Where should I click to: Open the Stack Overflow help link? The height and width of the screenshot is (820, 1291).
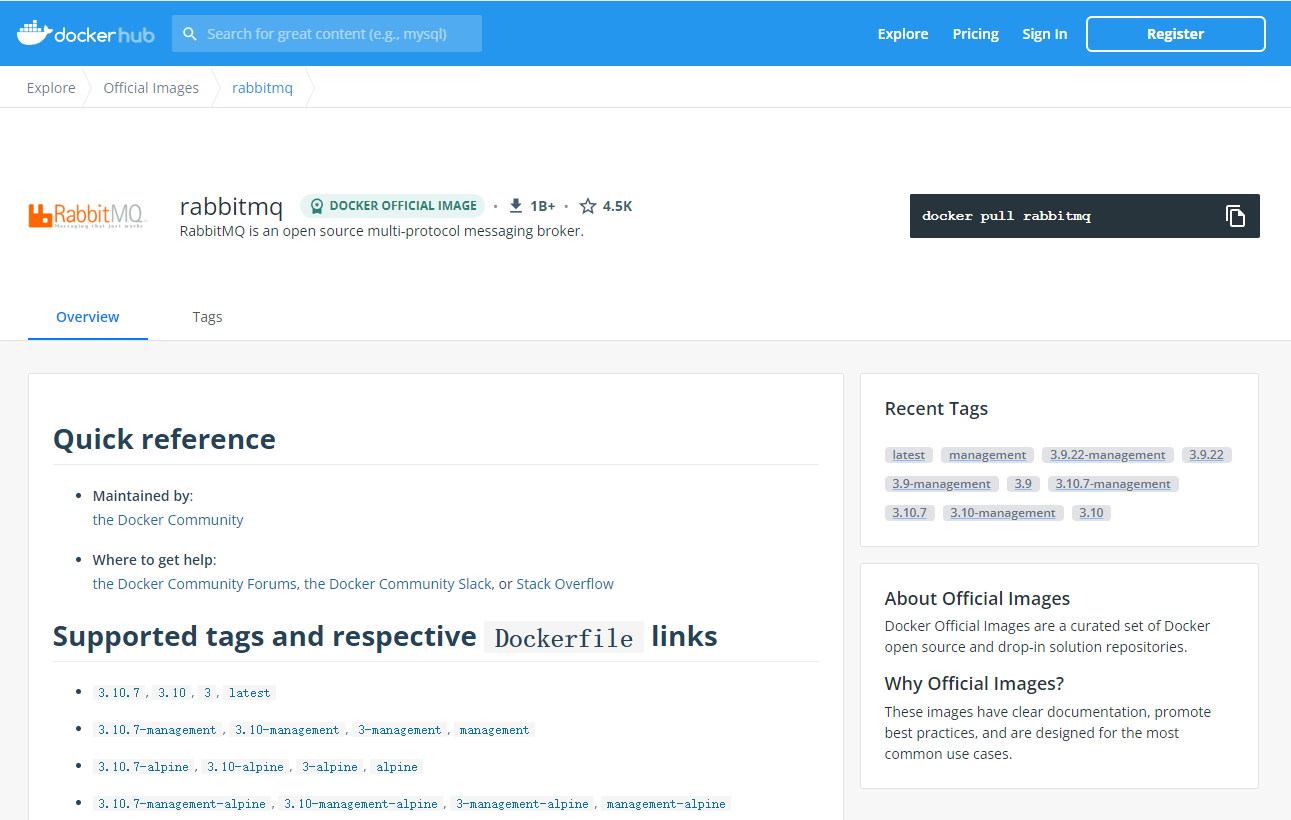point(565,584)
